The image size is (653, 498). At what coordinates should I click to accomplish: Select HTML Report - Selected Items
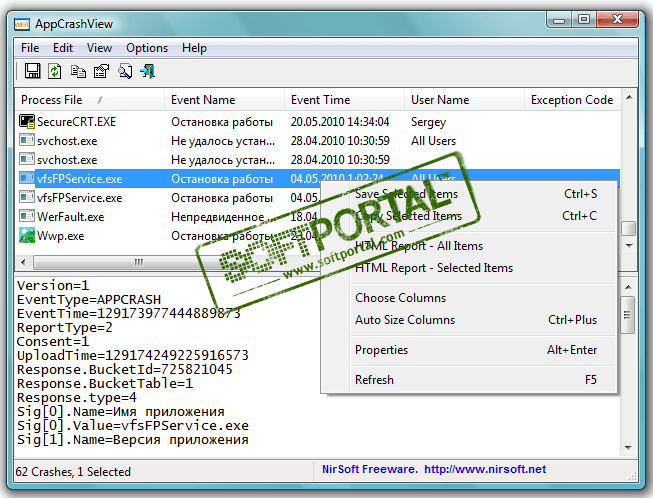pos(470,268)
